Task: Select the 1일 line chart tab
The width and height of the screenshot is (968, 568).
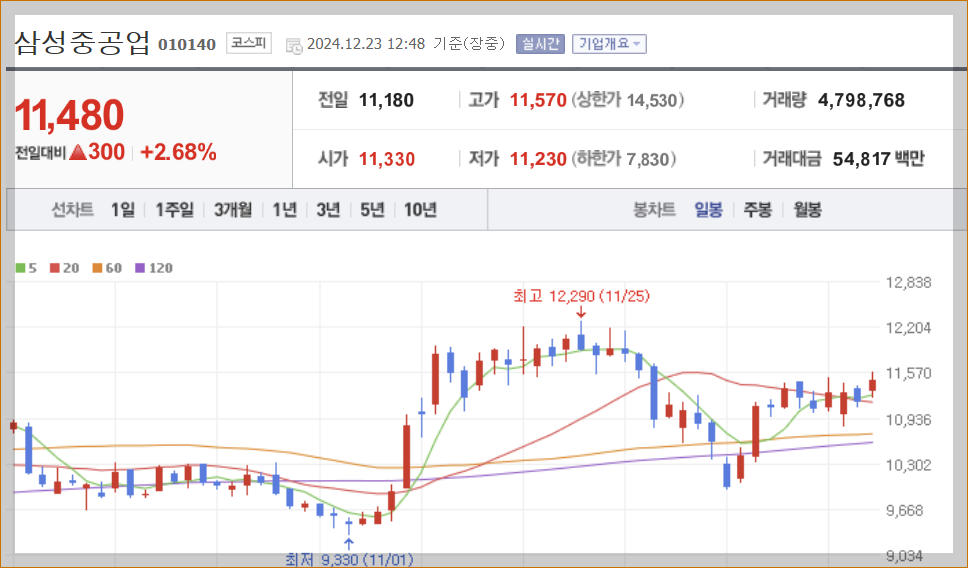Action: click(122, 210)
